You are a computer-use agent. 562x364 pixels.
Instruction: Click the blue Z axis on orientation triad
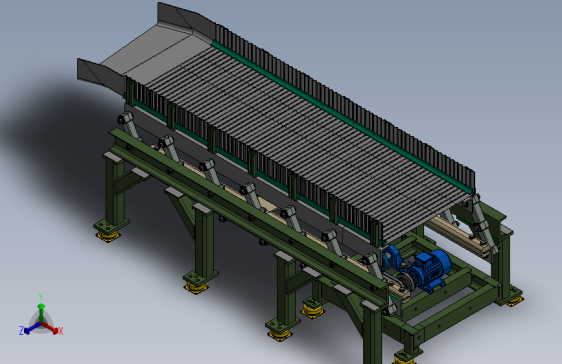(x=29, y=329)
